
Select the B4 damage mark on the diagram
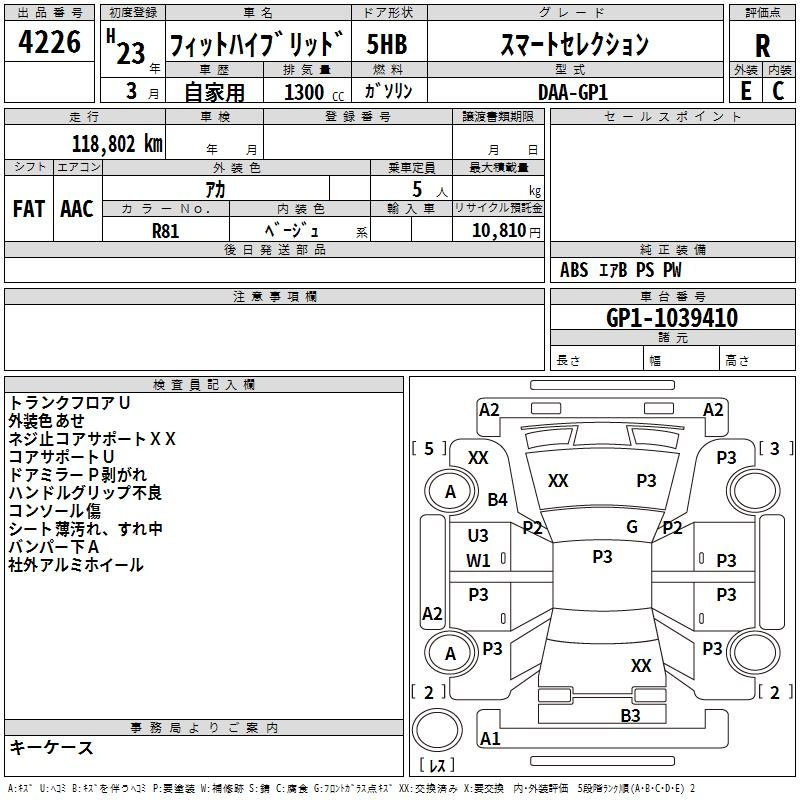pos(497,499)
